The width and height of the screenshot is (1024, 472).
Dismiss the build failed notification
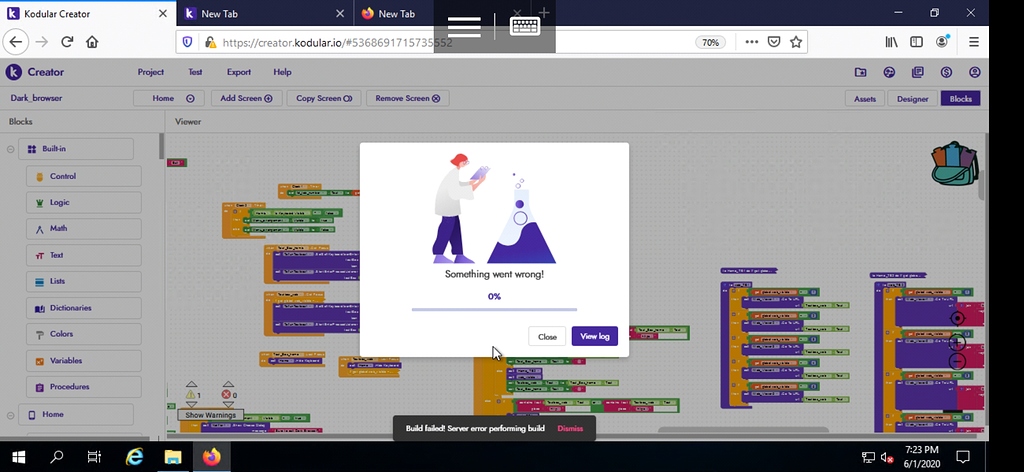570,428
